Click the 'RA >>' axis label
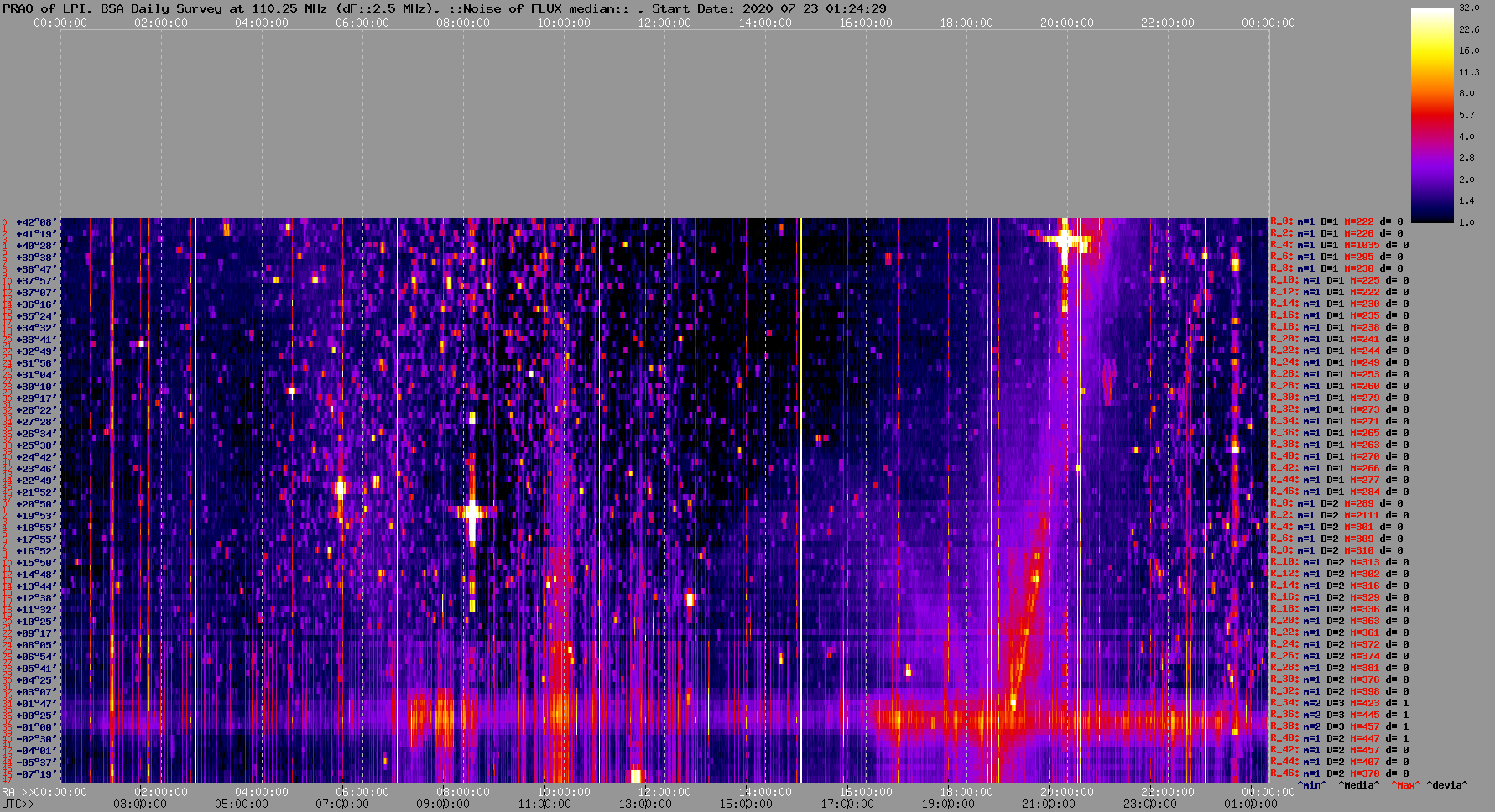Image resolution: width=1495 pixels, height=812 pixels. pos(16,792)
